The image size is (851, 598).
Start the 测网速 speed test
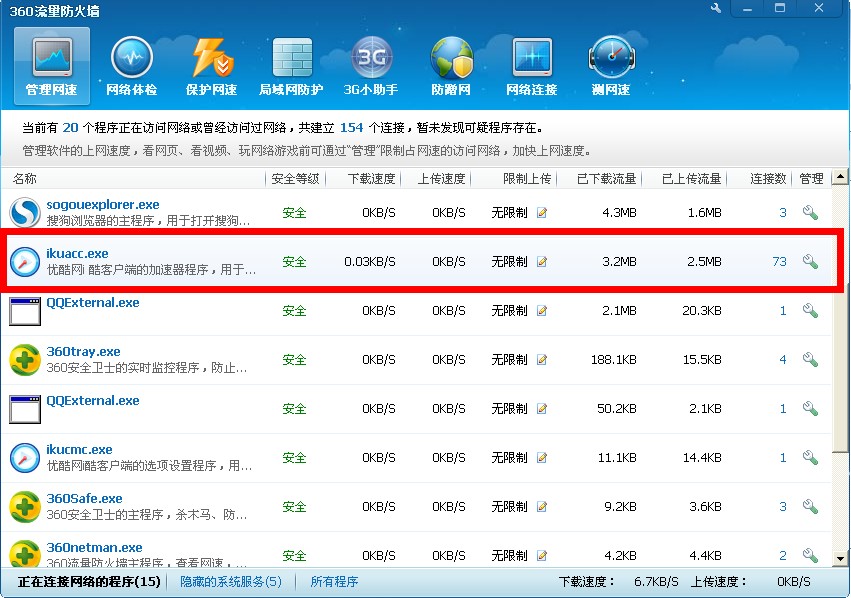[x=611, y=66]
